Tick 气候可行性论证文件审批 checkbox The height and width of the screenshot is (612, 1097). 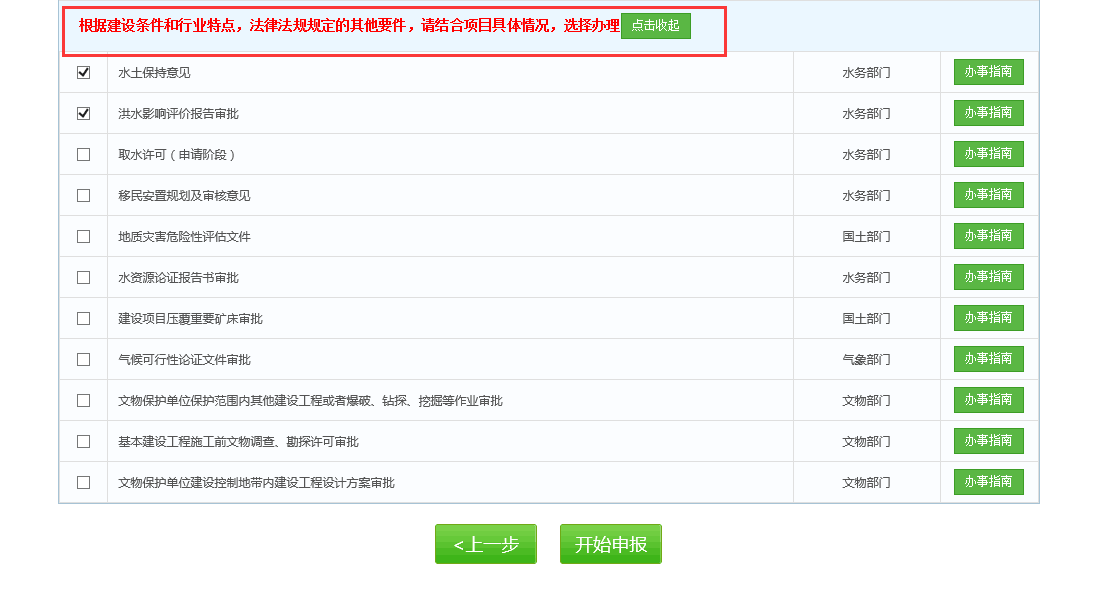(x=83, y=359)
